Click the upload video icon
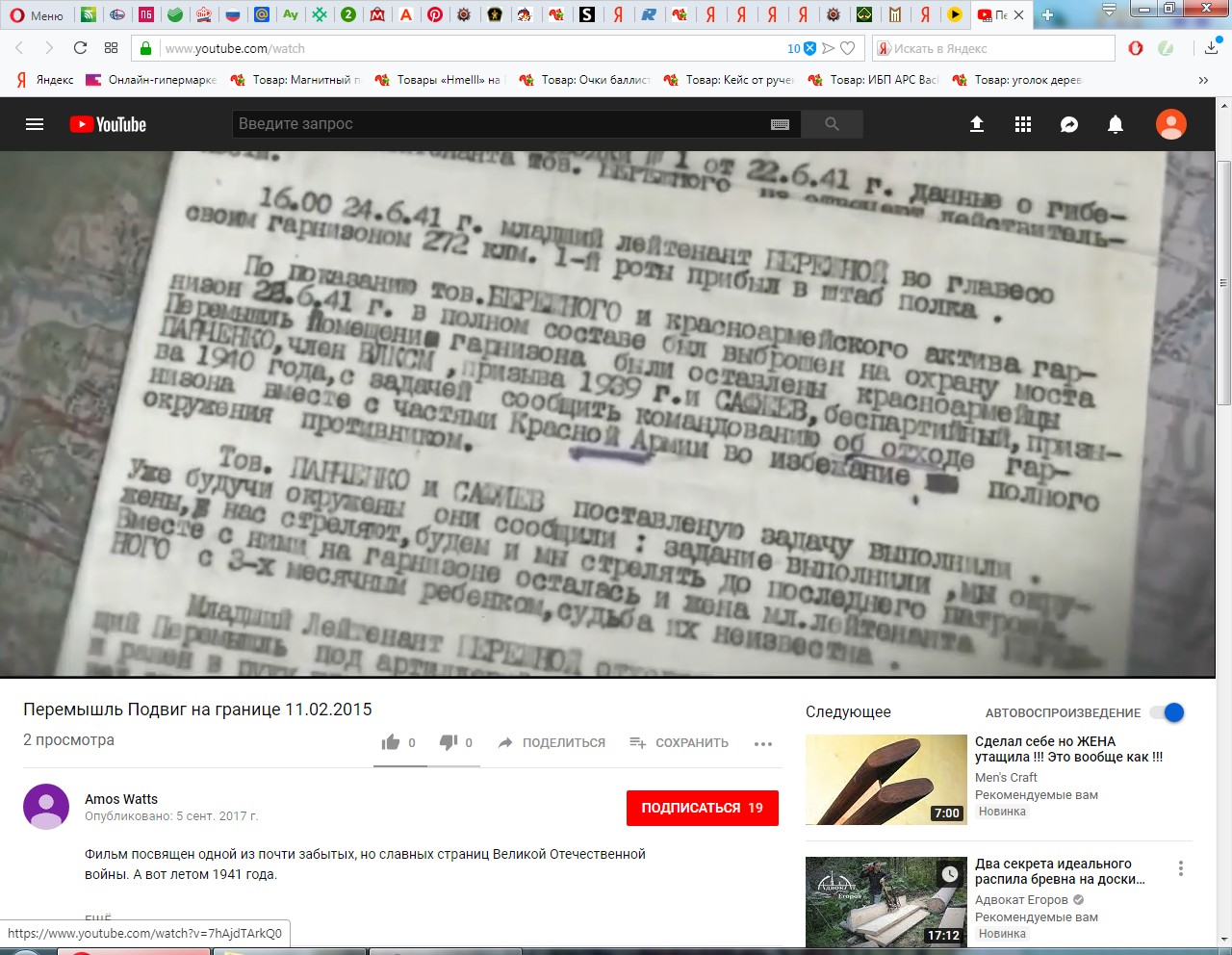The width and height of the screenshot is (1232, 955). coord(976,124)
